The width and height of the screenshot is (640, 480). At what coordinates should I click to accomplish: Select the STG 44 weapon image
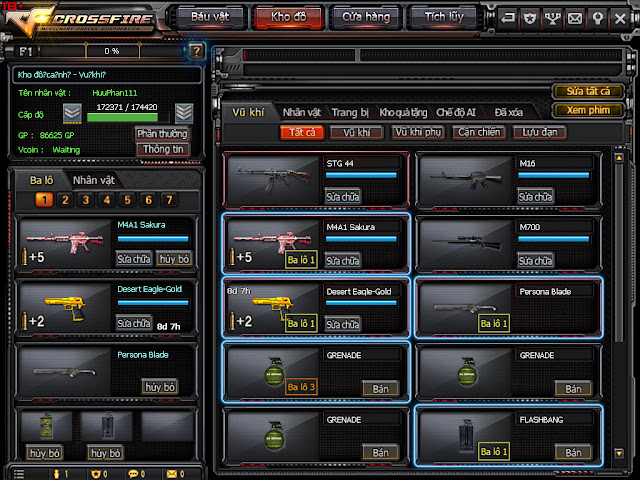pyautogui.click(x=273, y=179)
